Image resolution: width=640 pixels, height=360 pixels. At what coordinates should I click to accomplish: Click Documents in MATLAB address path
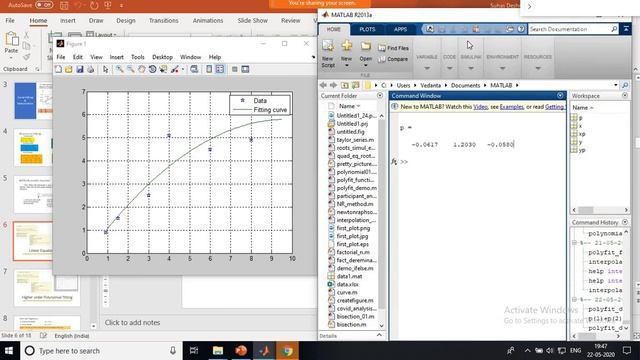click(x=465, y=85)
